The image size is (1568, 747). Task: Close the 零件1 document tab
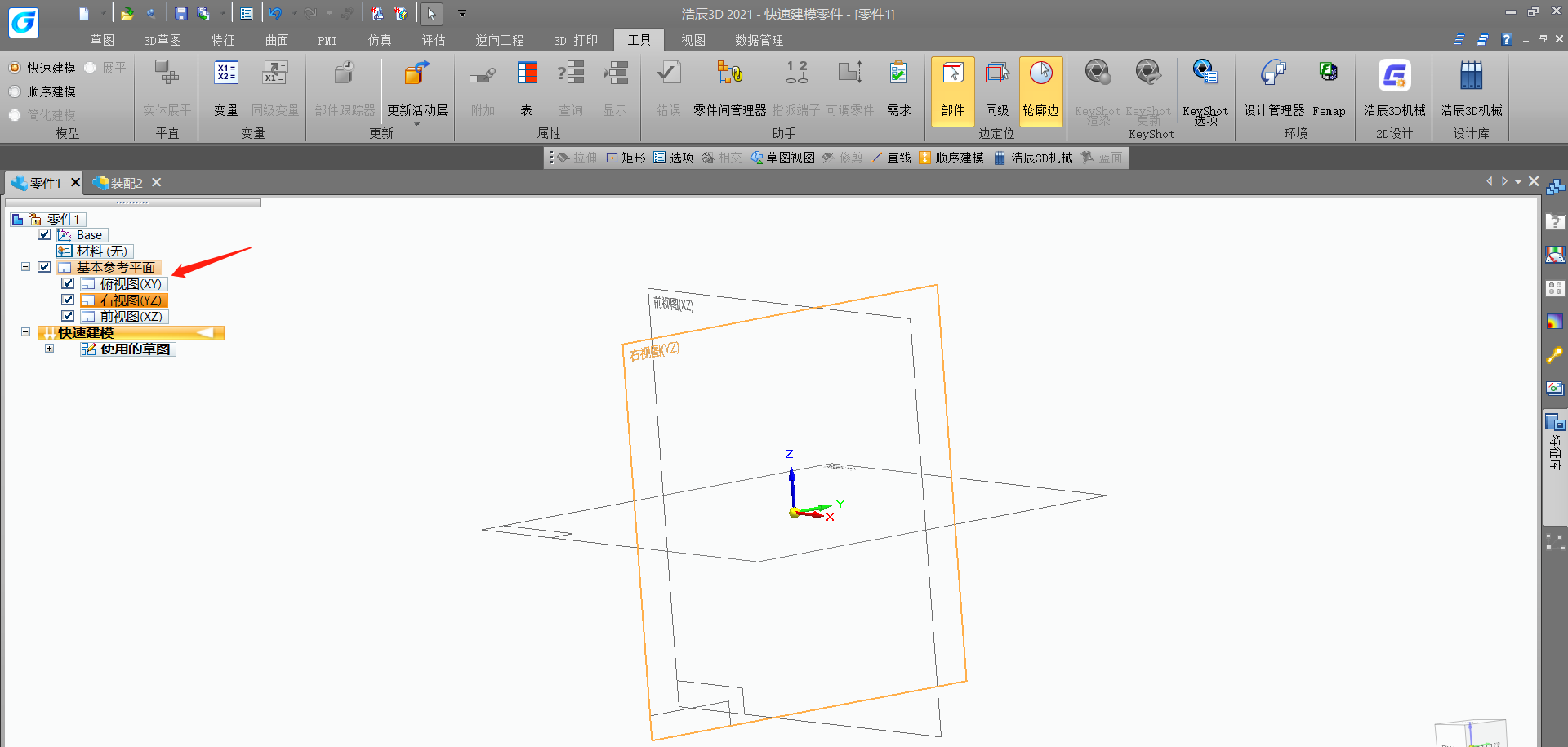tap(75, 182)
